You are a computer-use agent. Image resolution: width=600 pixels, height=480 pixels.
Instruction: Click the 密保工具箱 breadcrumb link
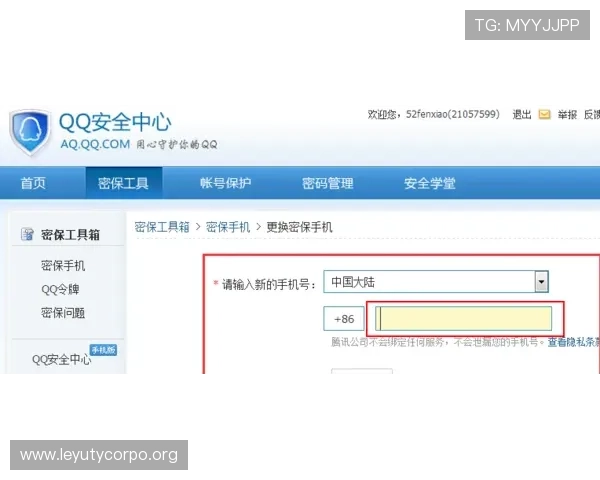162,227
